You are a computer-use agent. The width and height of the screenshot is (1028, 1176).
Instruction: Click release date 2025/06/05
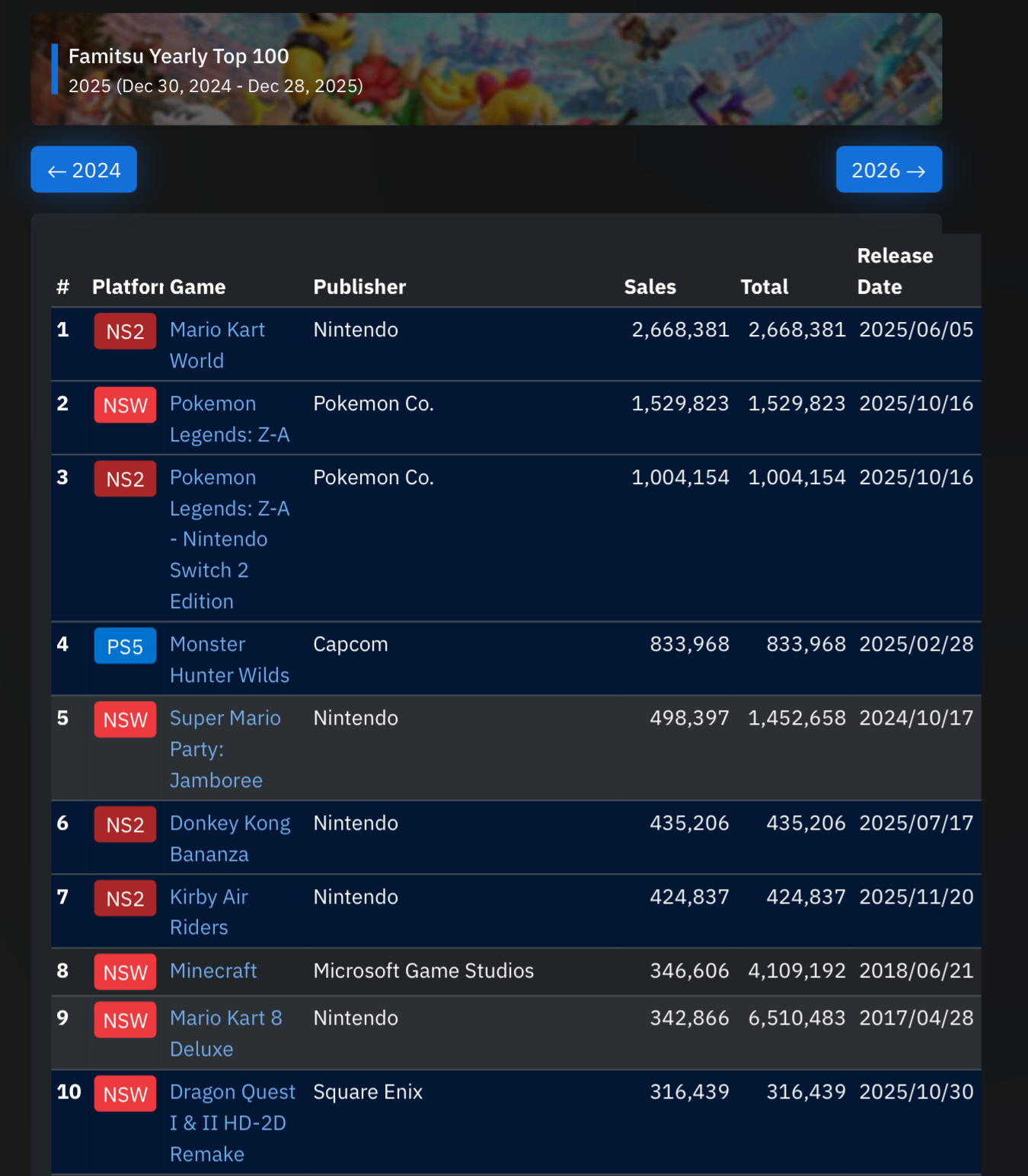[x=916, y=330]
